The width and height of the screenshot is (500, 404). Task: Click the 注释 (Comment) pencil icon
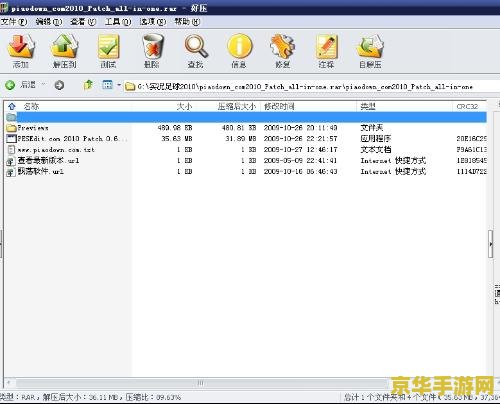[x=326, y=47]
